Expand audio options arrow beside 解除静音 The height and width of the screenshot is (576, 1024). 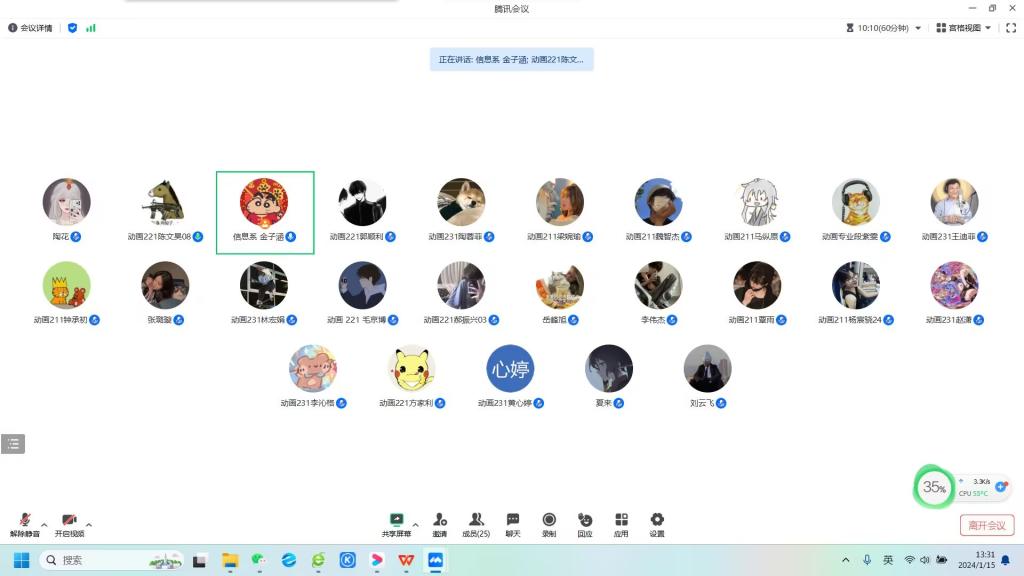pos(44,524)
